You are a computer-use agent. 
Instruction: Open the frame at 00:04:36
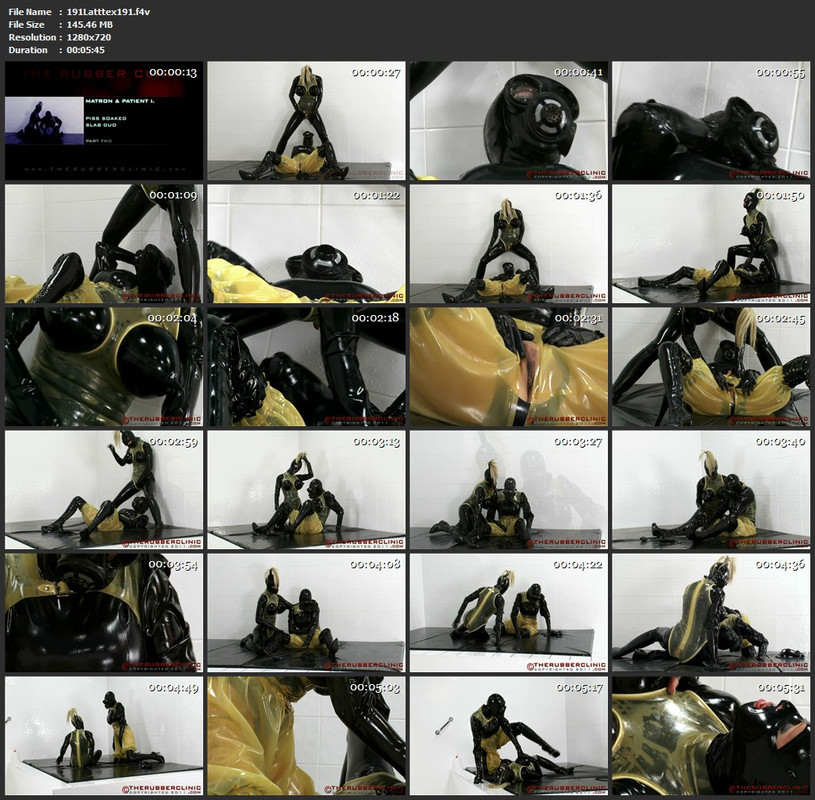point(711,613)
